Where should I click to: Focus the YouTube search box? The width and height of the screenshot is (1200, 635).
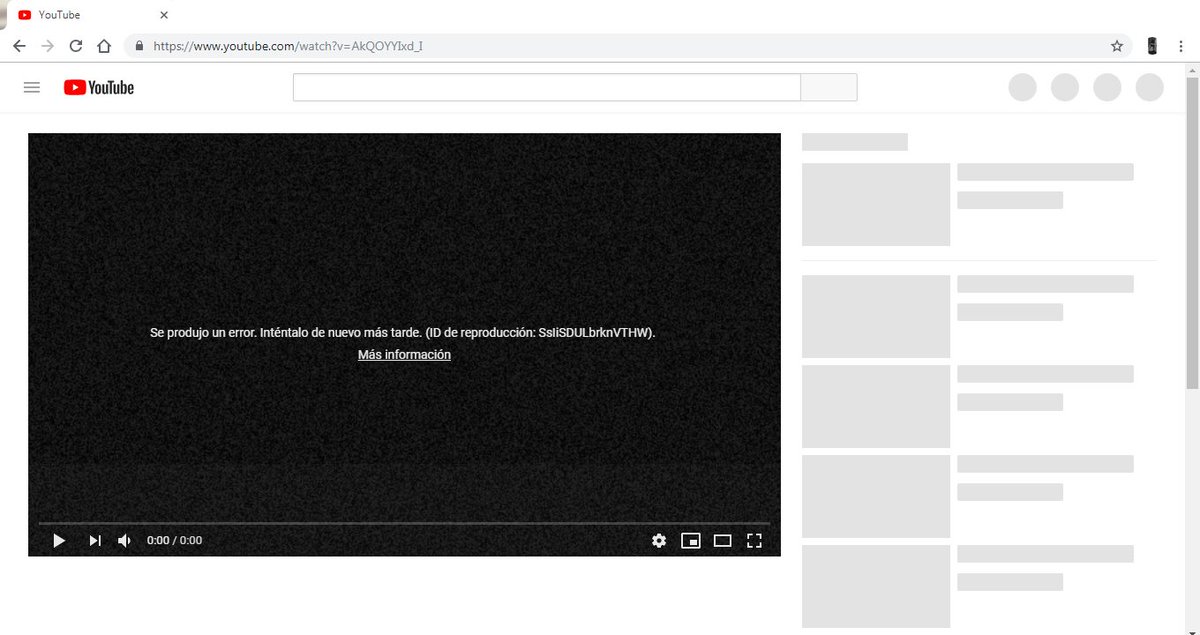(547, 87)
